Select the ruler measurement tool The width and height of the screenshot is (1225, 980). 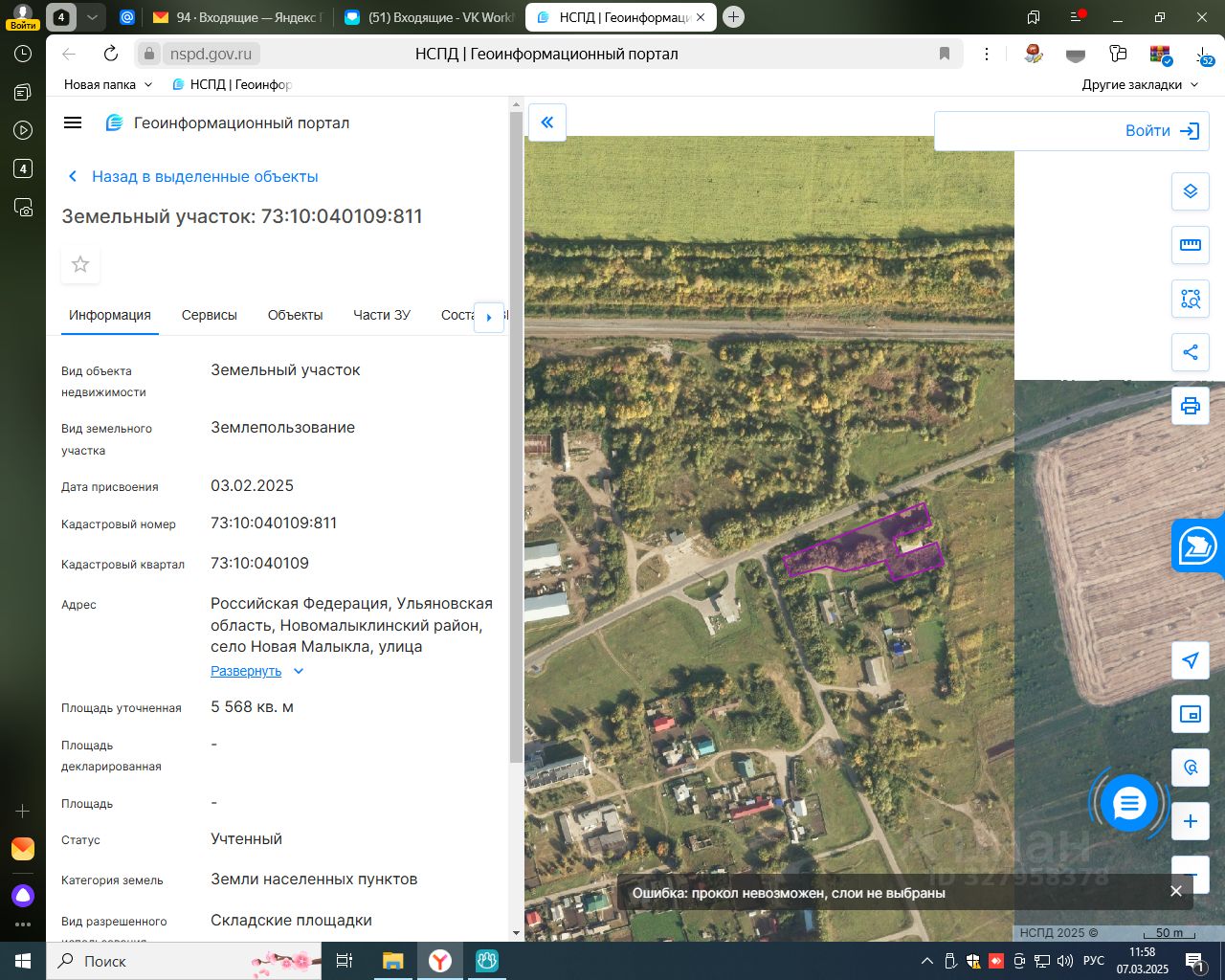[x=1190, y=245]
